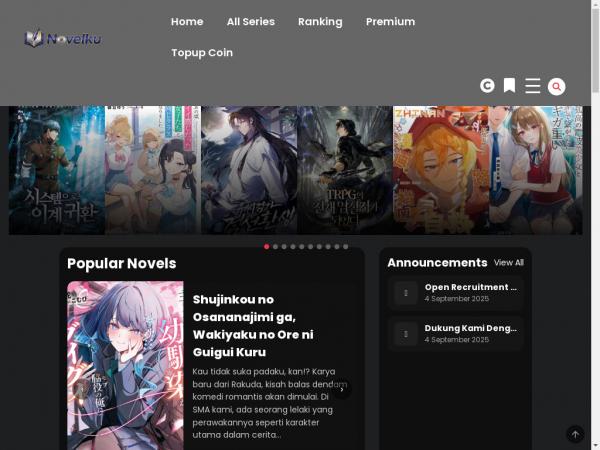
Task: Open the Korean system return novel banner cover
Action: (x=57, y=170)
